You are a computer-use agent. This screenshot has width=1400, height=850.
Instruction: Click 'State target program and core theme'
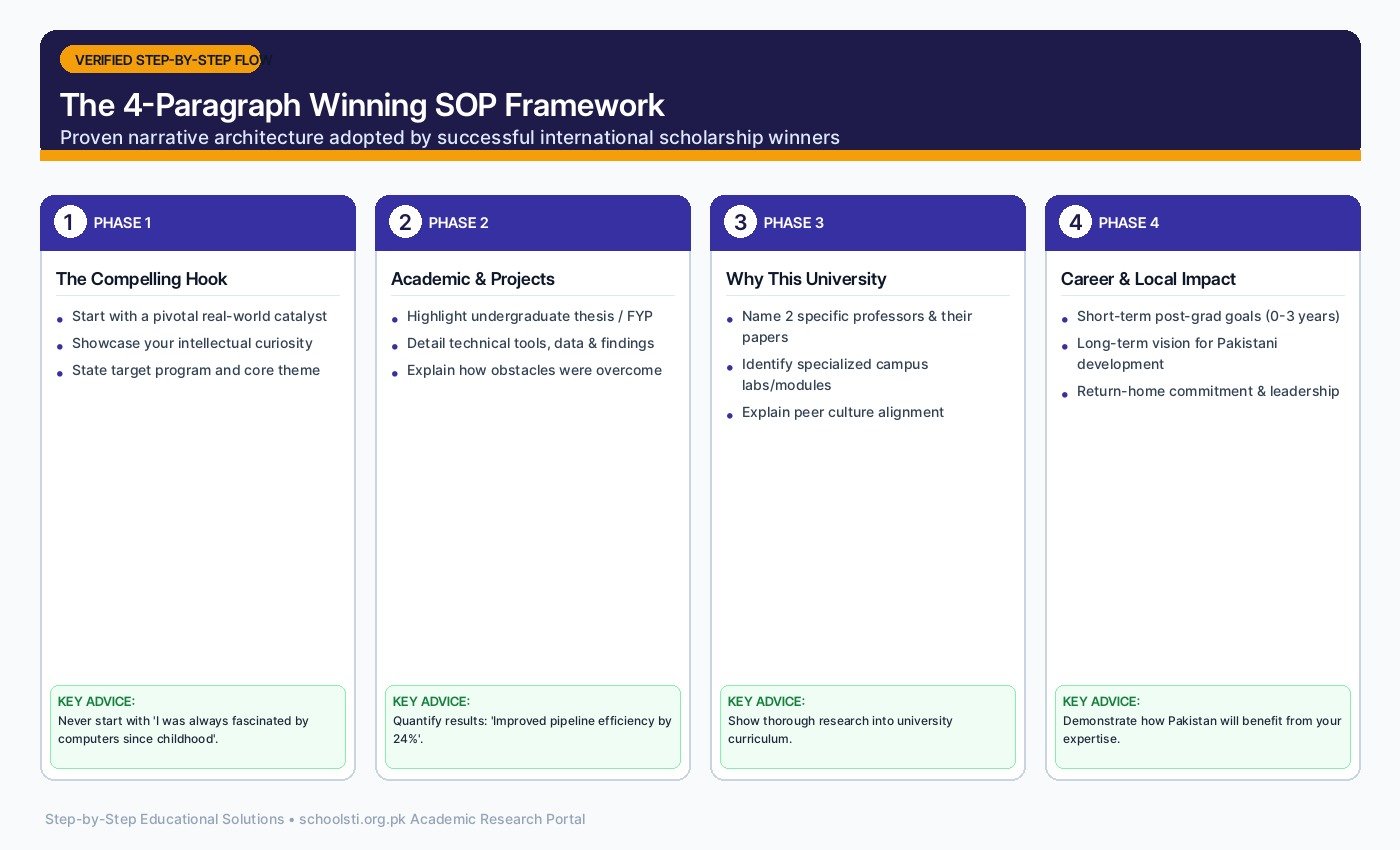coord(196,370)
